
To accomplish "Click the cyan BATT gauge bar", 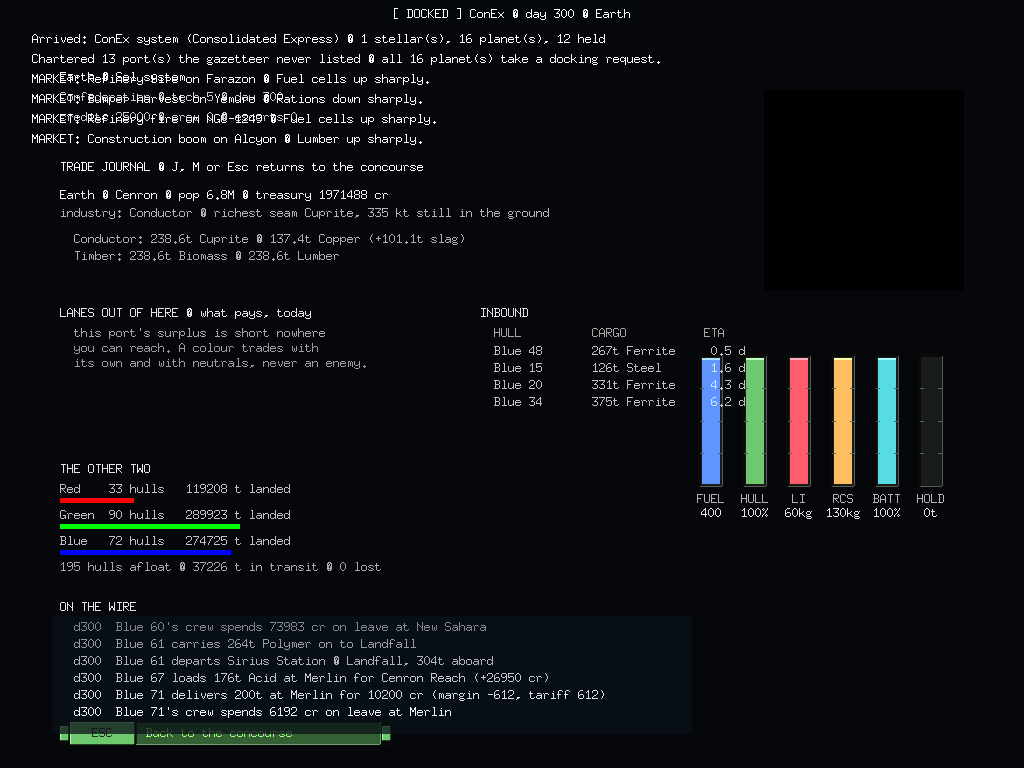I will pyautogui.click(x=886, y=421).
